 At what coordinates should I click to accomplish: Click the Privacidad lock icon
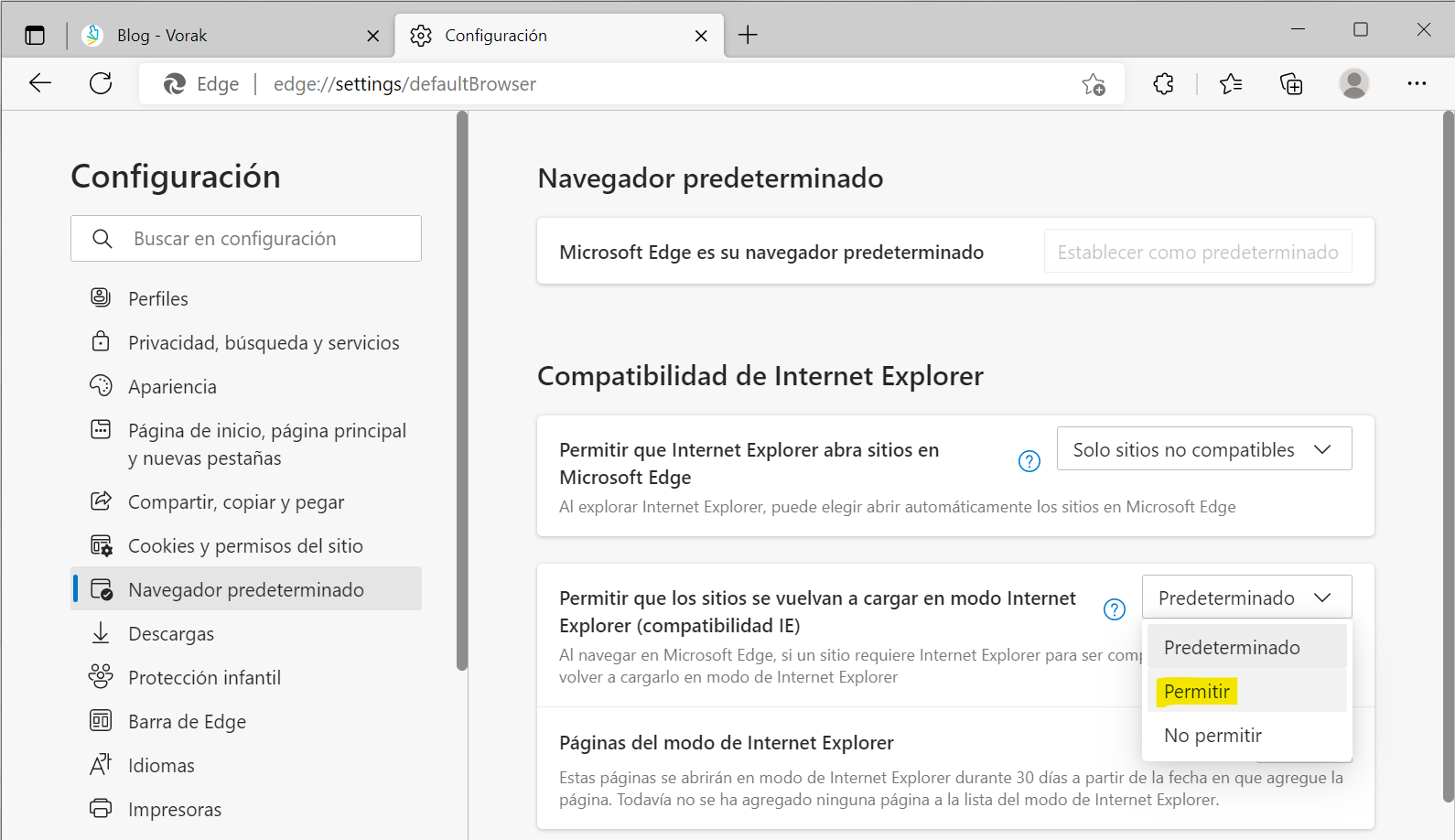pyautogui.click(x=101, y=341)
